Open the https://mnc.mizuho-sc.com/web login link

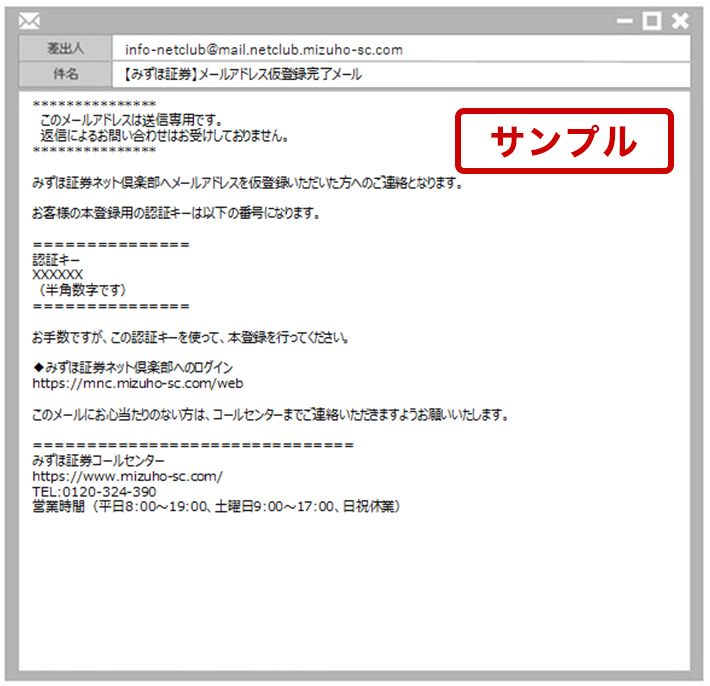click(x=138, y=384)
